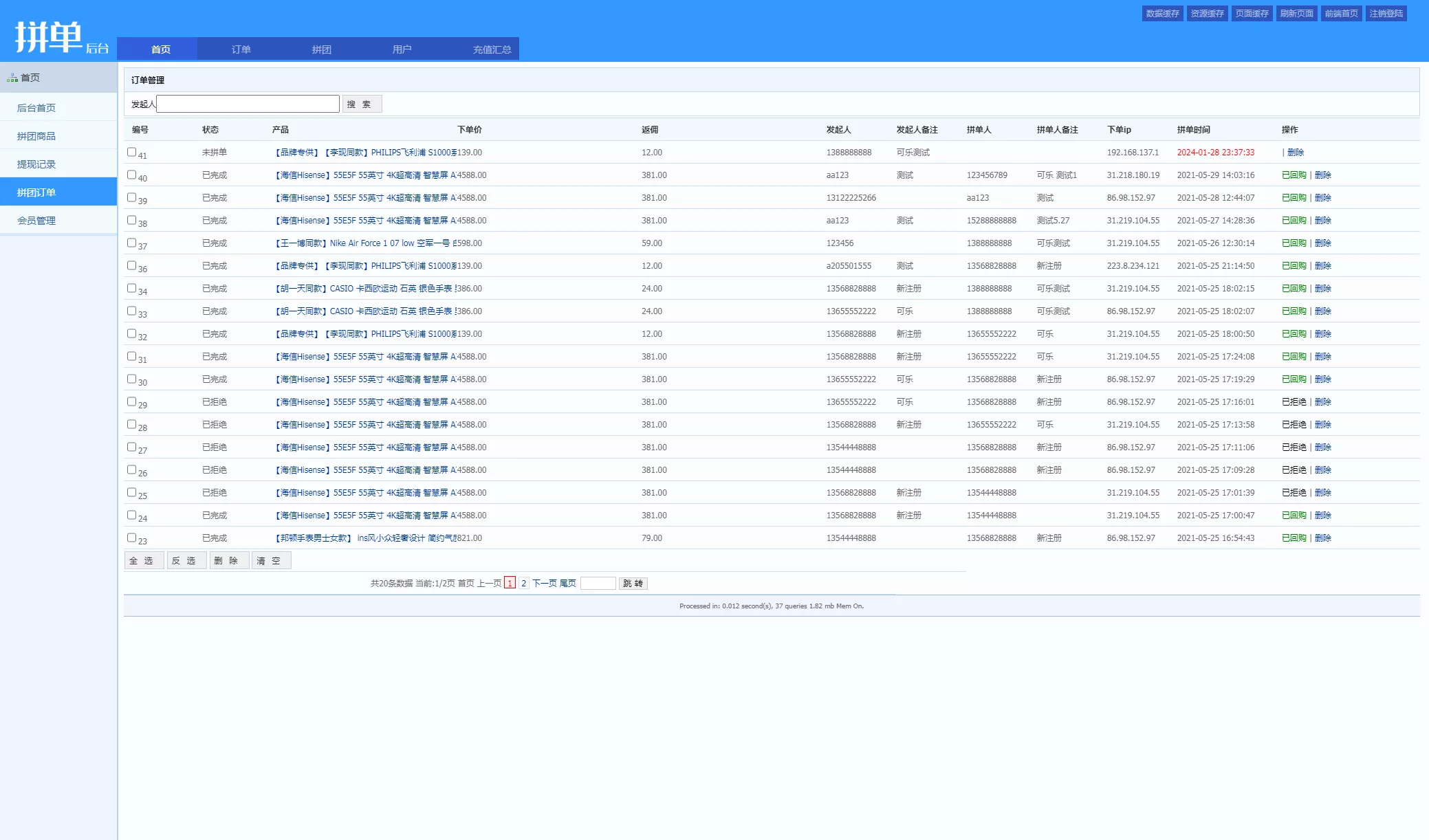Click 删除 link for order 41

pos(1296,153)
